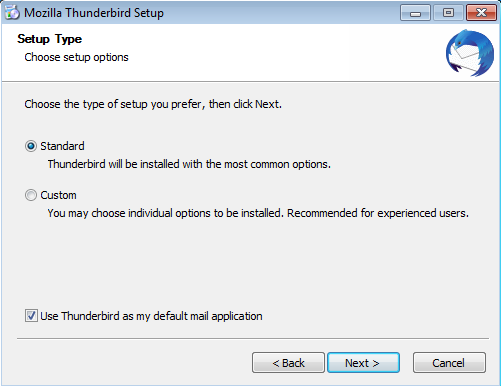Click the "Mozilla Thunderbird Setup" title bar text
Image resolution: width=501 pixels, height=386 pixels.
click(x=94, y=13)
